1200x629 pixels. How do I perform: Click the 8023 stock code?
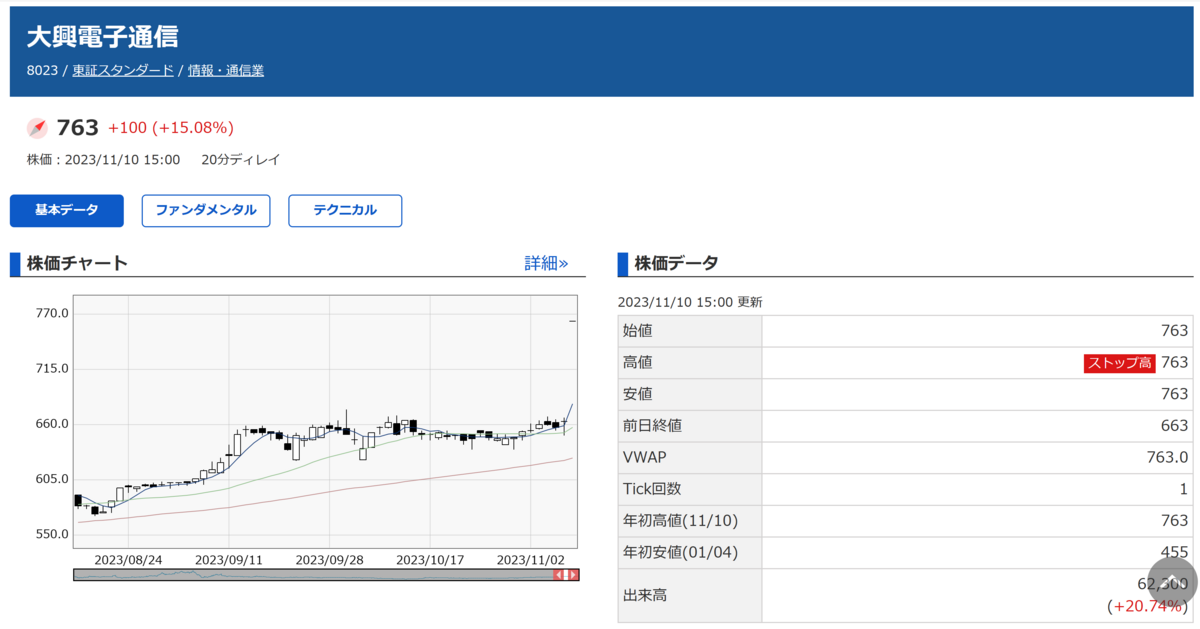click(42, 71)
